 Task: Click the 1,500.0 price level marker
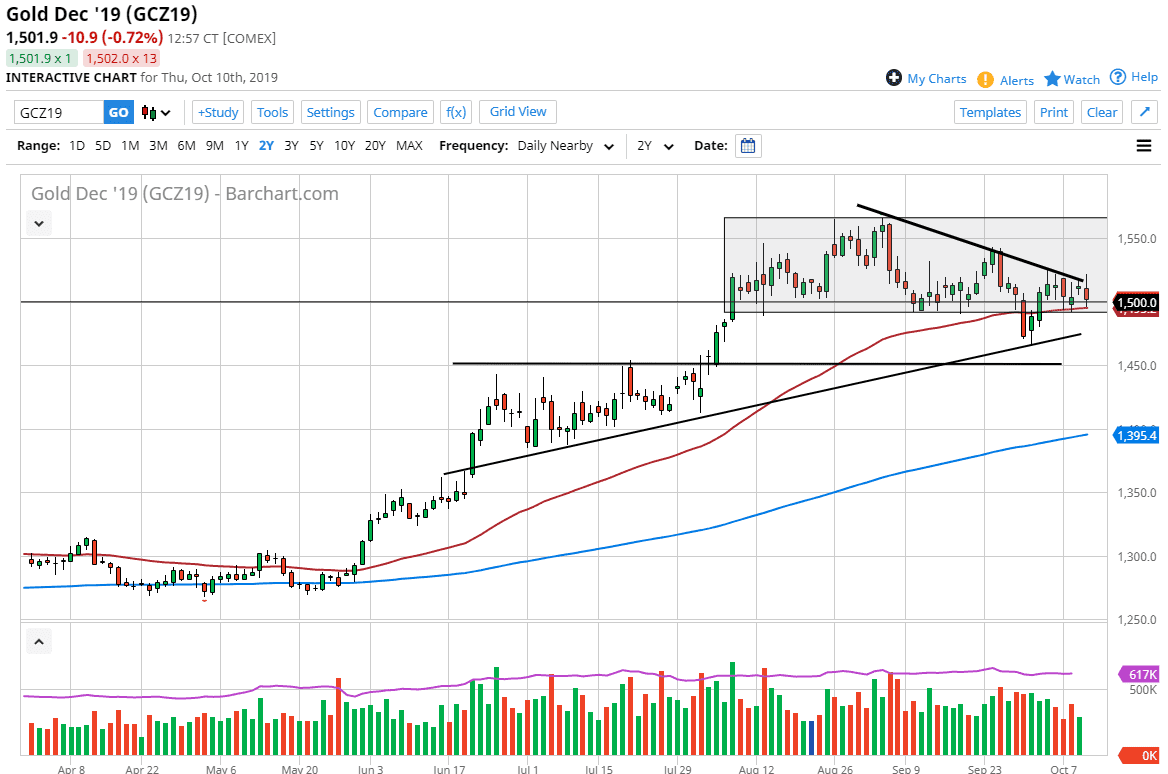1136,302
